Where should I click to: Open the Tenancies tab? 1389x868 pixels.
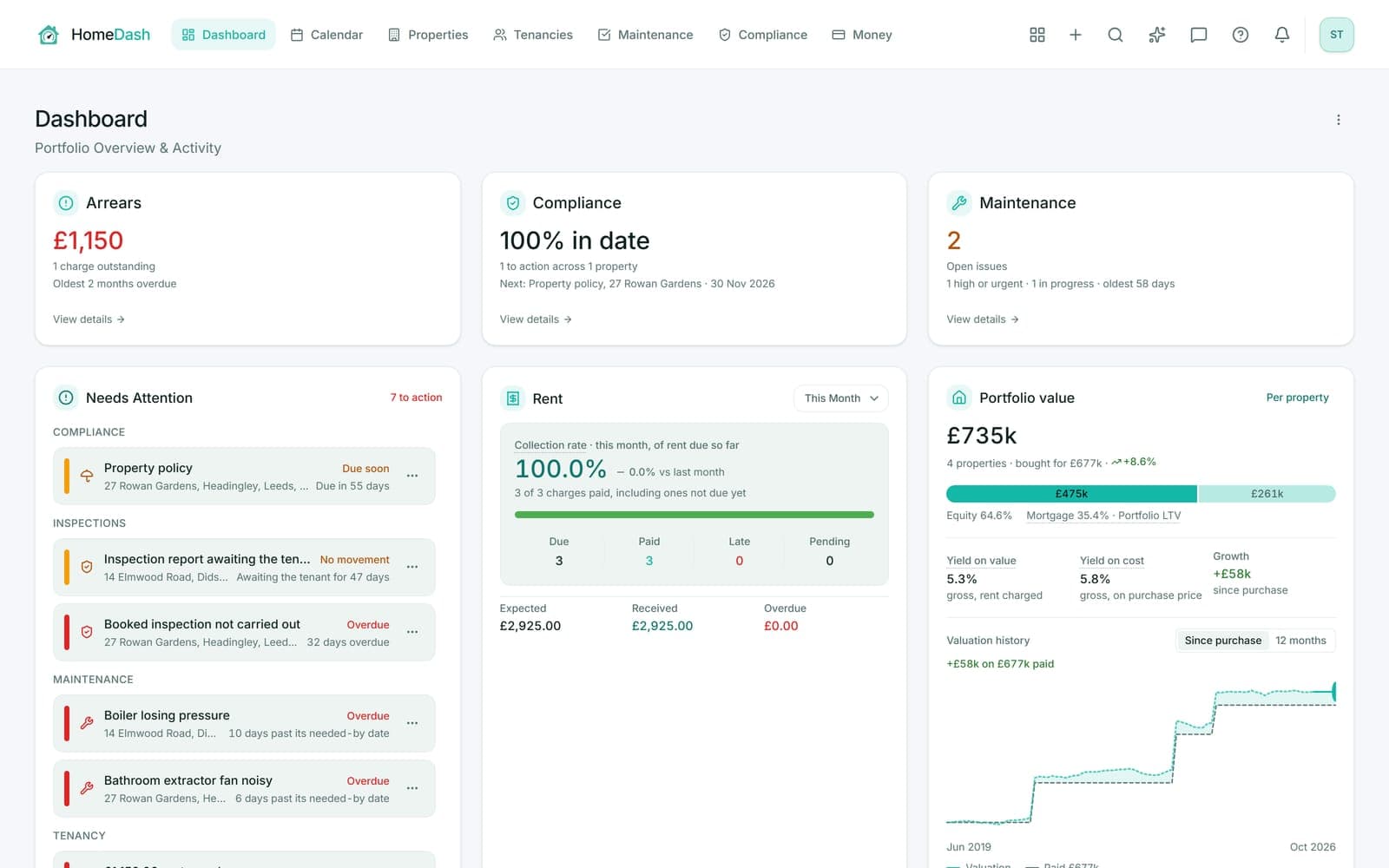point(533,35)
